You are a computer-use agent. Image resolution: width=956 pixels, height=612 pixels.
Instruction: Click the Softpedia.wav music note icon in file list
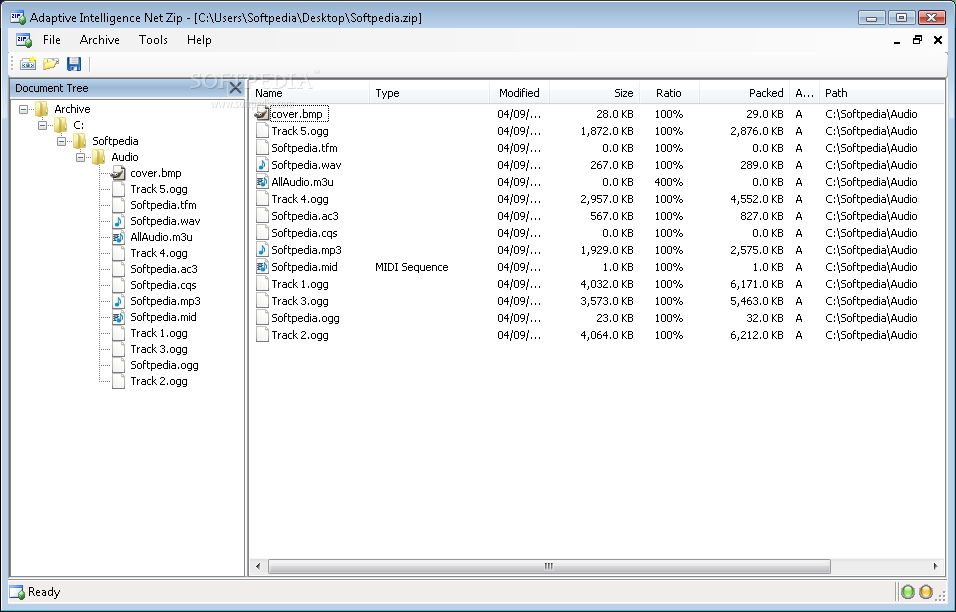262,165
